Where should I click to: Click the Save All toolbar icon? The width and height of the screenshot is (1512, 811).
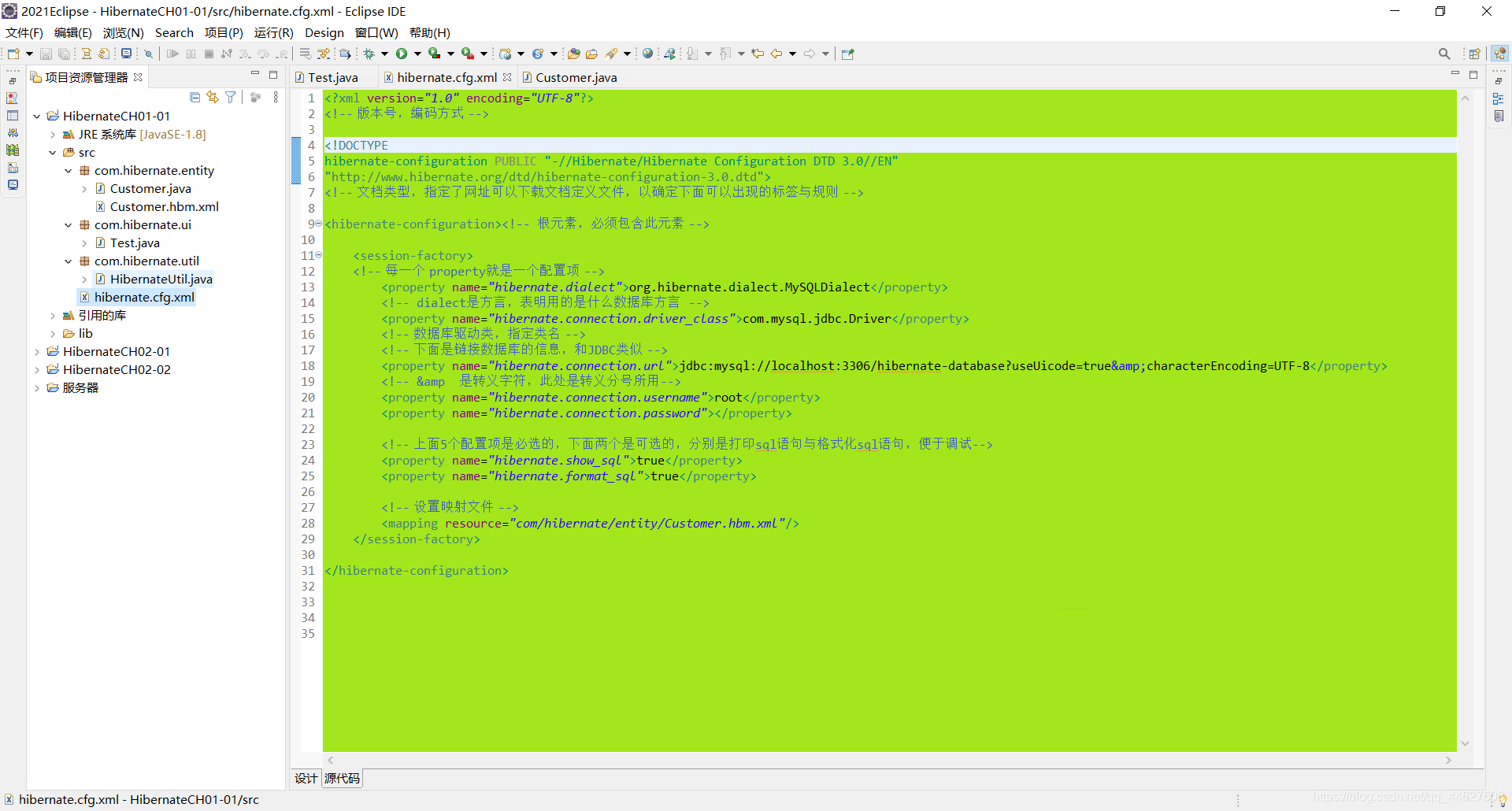click(64, 54)
